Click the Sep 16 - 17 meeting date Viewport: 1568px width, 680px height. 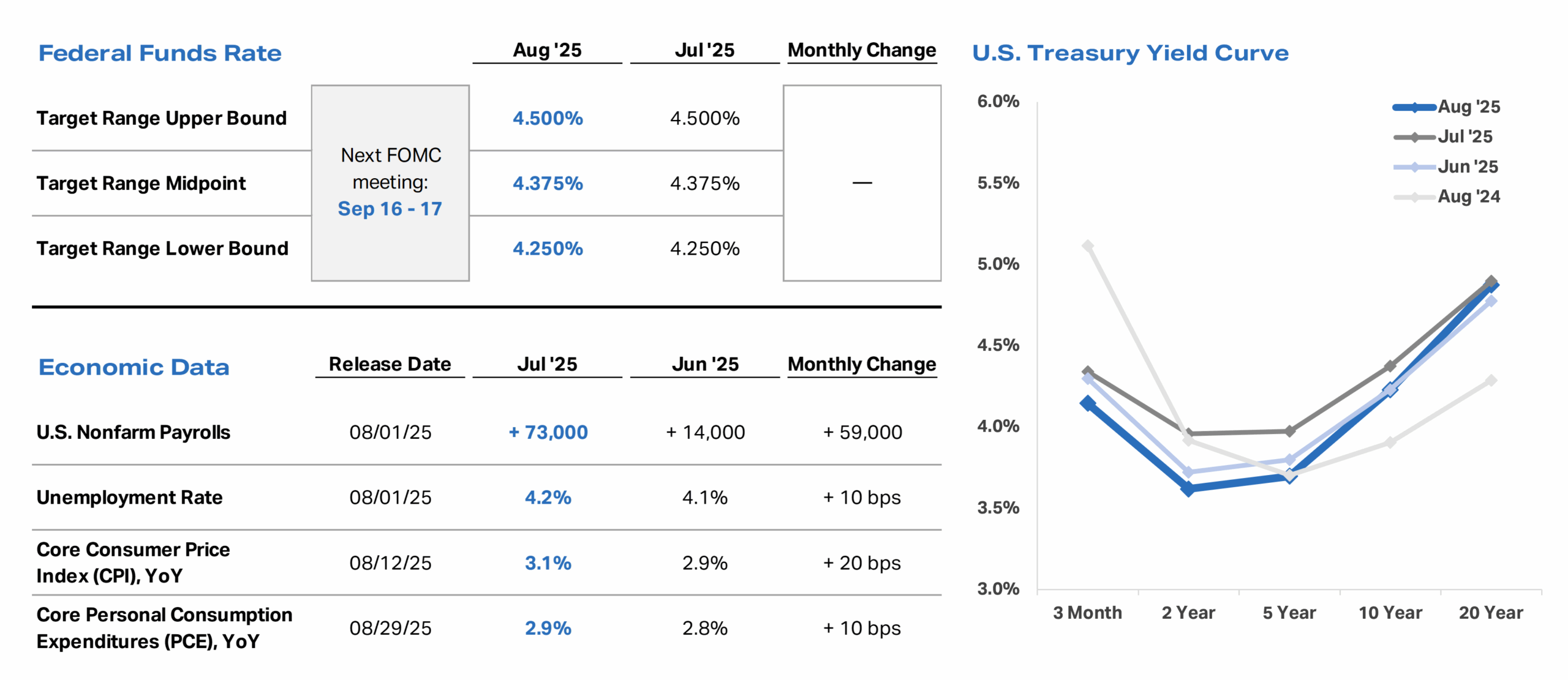coord(390,209)
